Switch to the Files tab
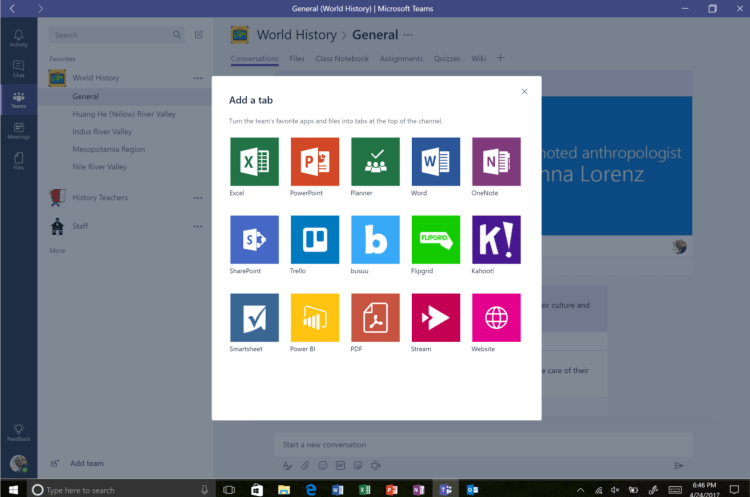The height and width of the screenshot is (497, 750). click(x=297, y=59)
